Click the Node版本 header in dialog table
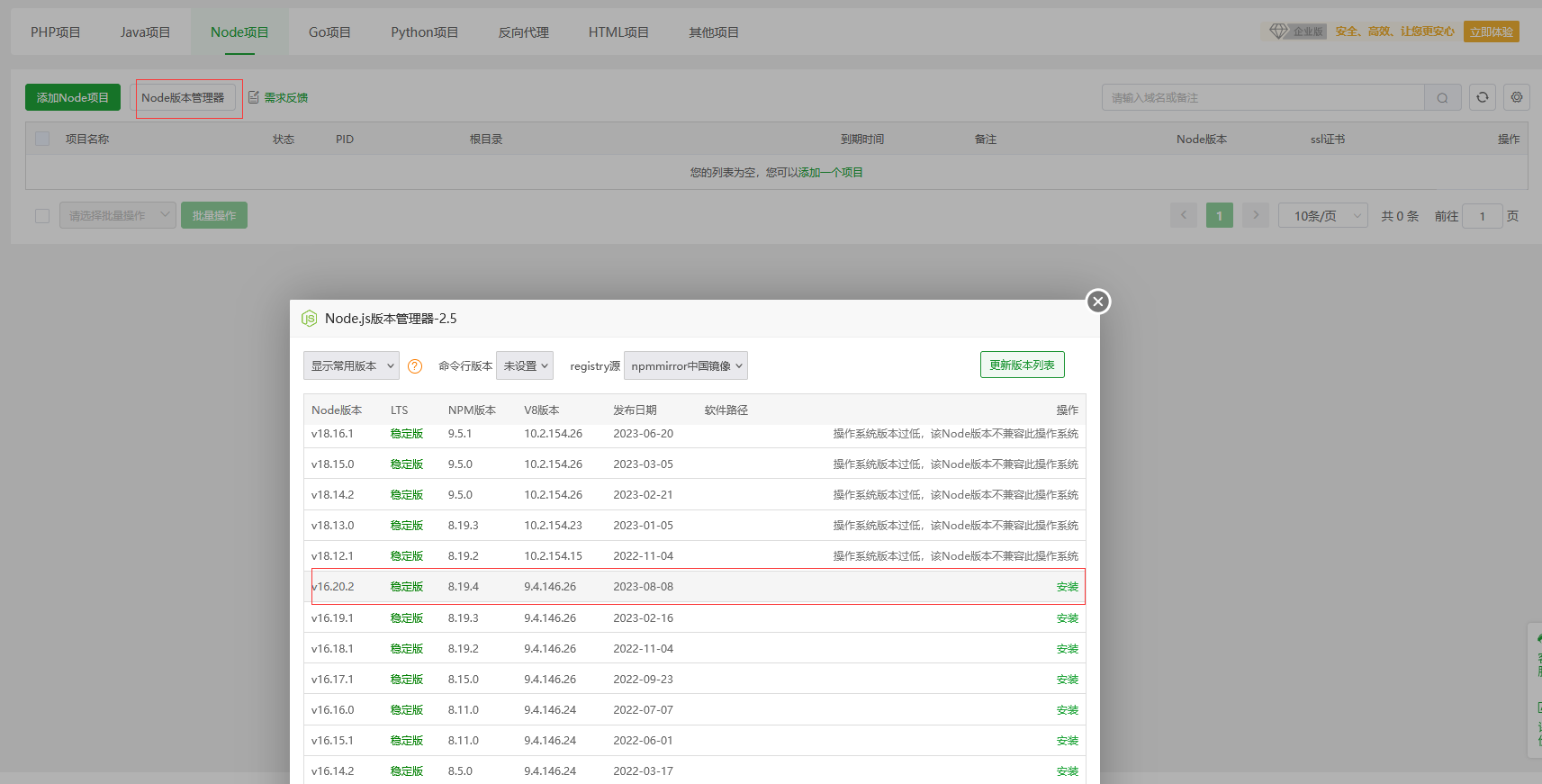Screen dimensions: 1542x784 (x=337, y=410)
